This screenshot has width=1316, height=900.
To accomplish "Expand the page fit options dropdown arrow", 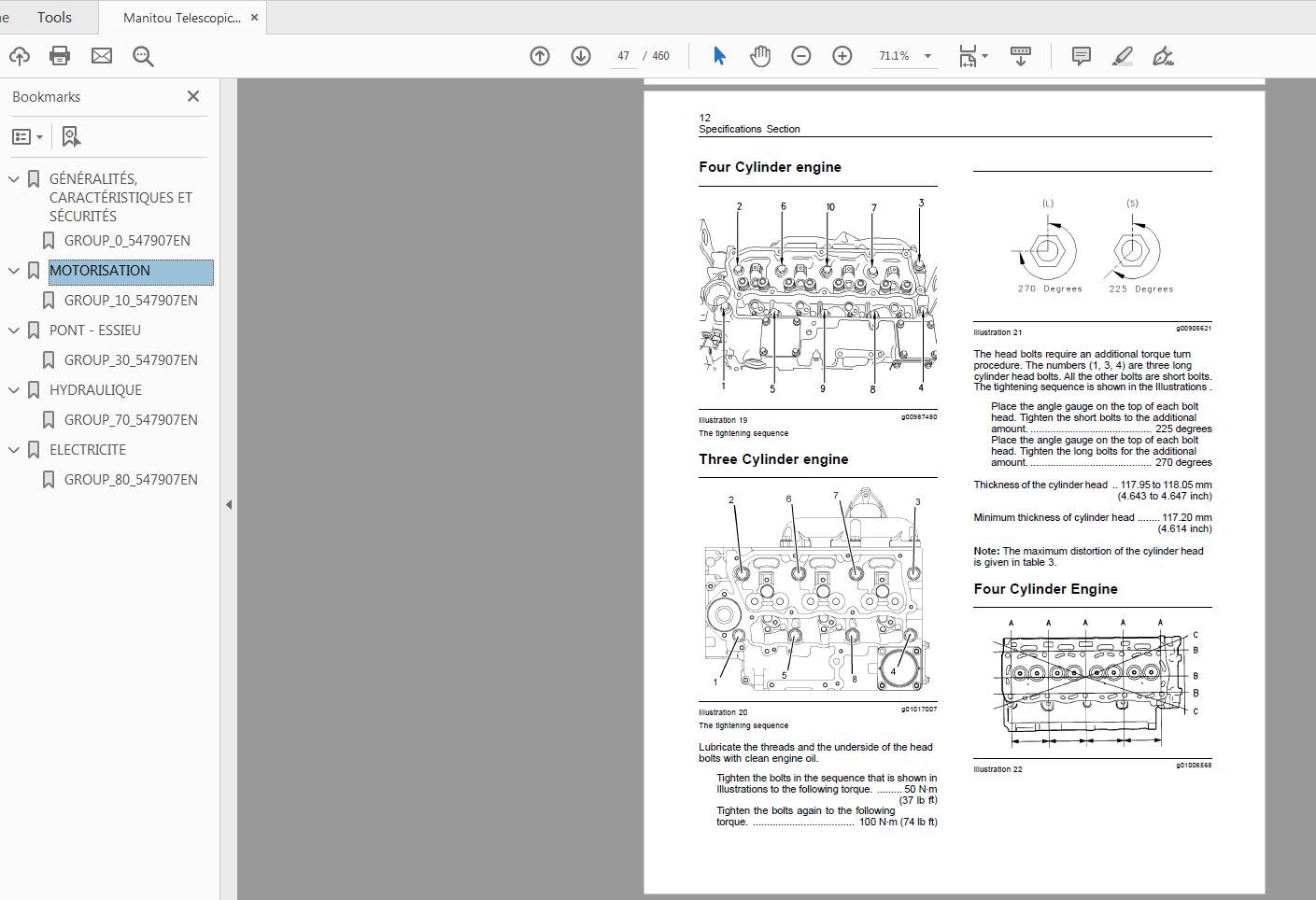I will [x=983, y=56].
